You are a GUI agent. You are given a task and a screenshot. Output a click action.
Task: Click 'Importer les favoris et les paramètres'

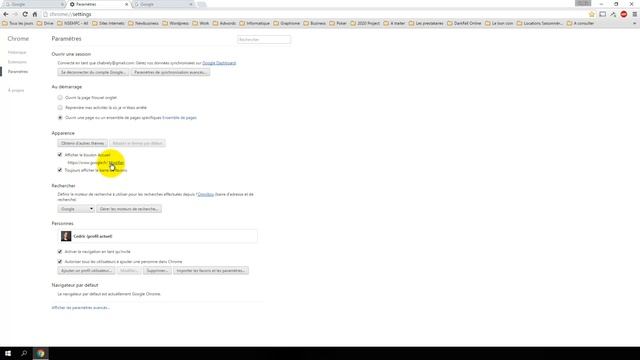click(211, 271)
